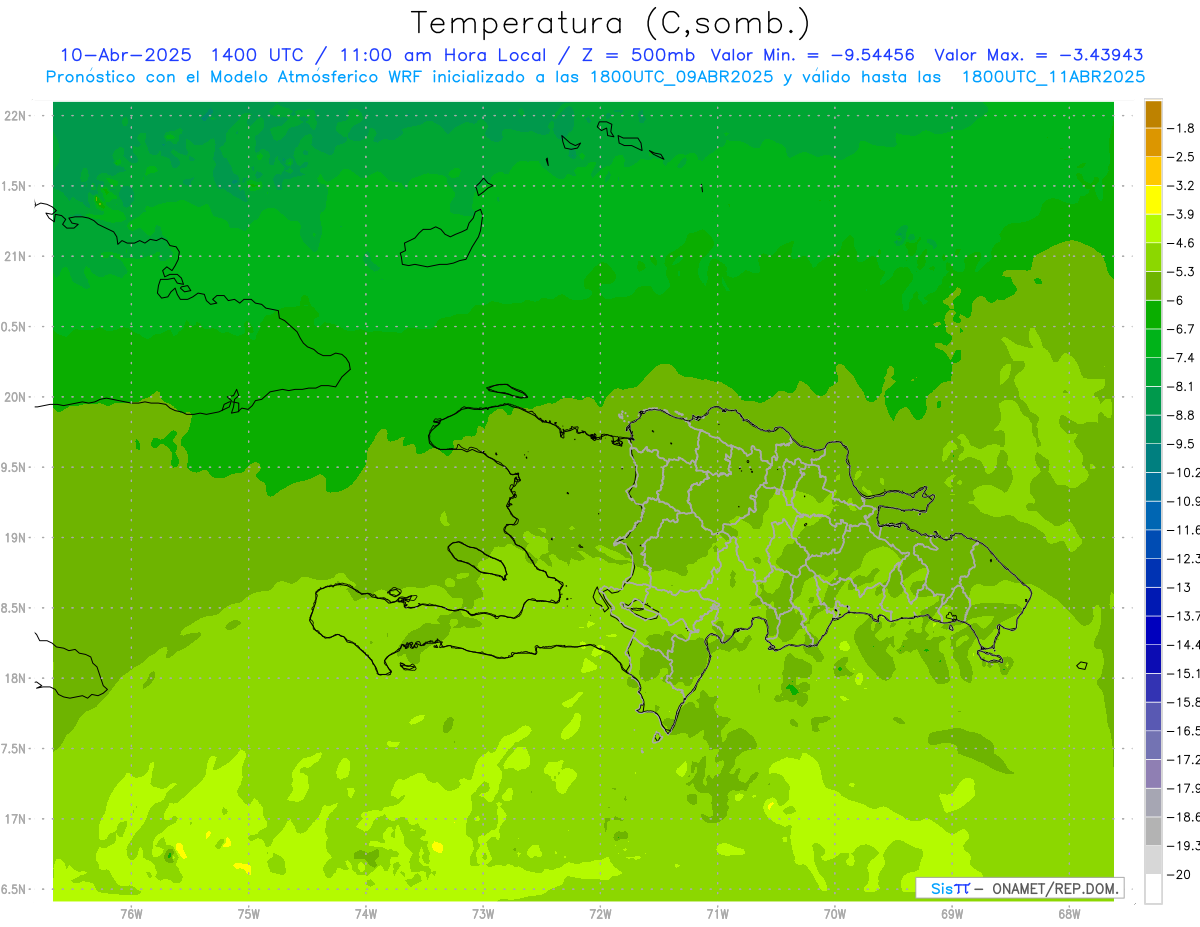Screen dimensions: 1200x927
Task: Click the '-9.5' color scale label
Action: tap(1182, 444)
